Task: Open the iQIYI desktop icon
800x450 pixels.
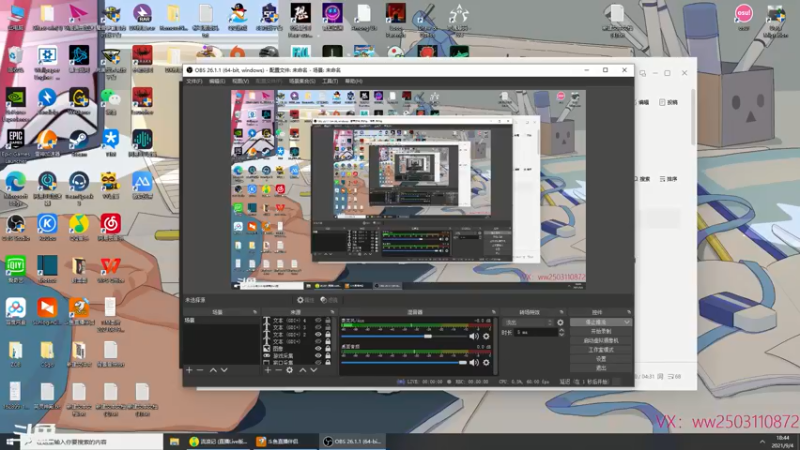Action: (x=15, y=269)
